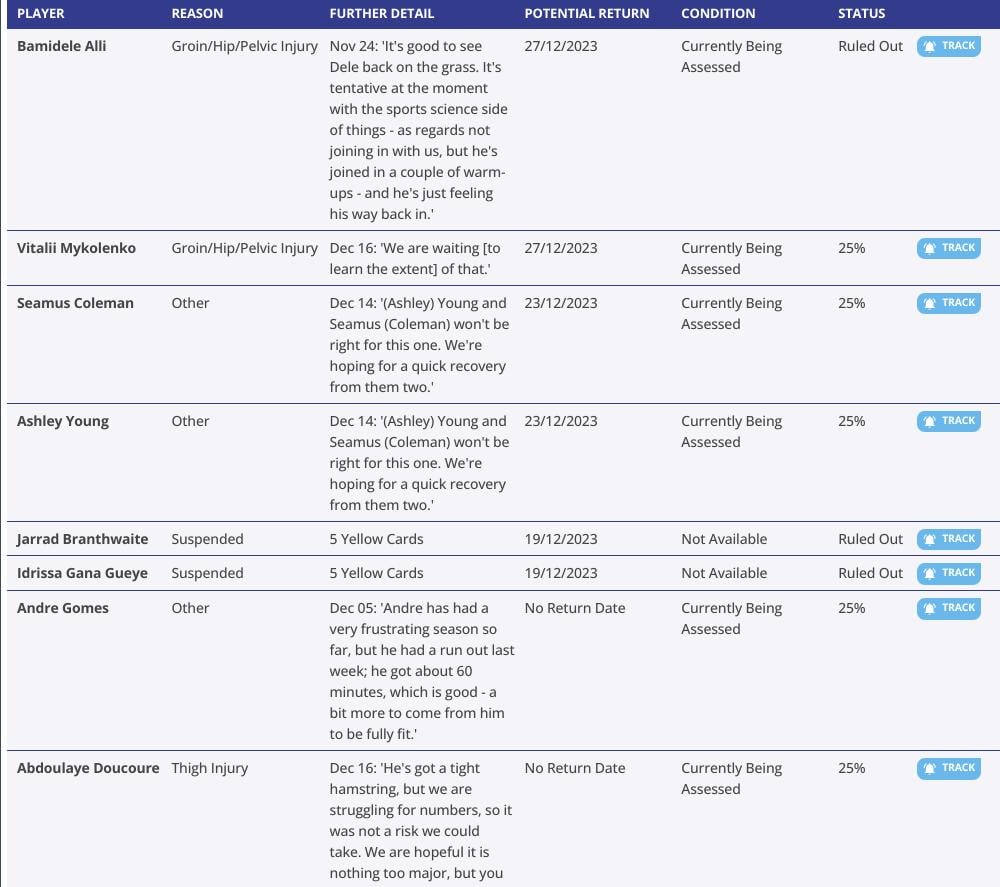Click the POTENTIAL RETURN column header
This screenshot has width=1000, height=887.
tap(587, 13)
